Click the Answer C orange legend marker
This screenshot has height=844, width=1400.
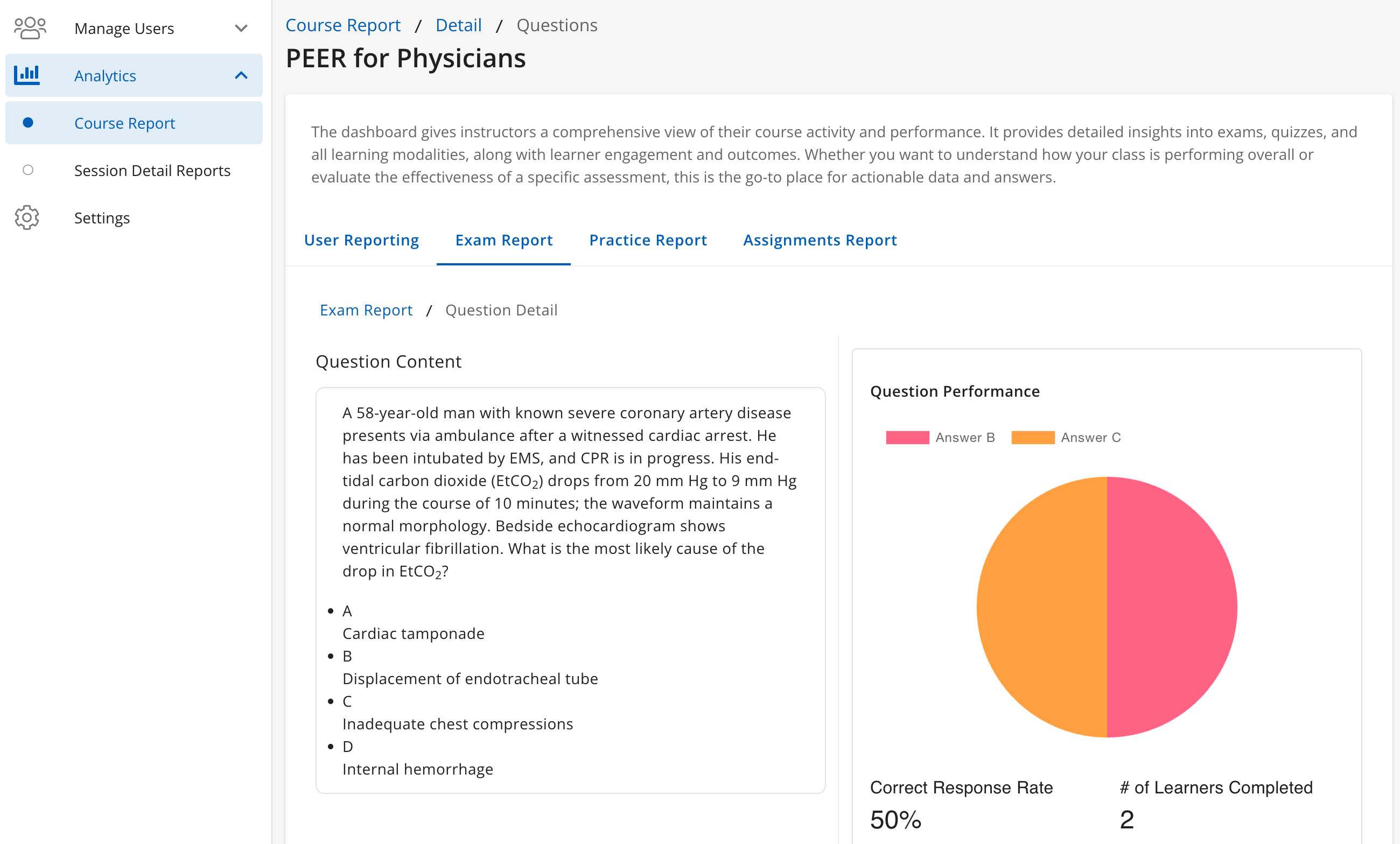[1032, 437]
